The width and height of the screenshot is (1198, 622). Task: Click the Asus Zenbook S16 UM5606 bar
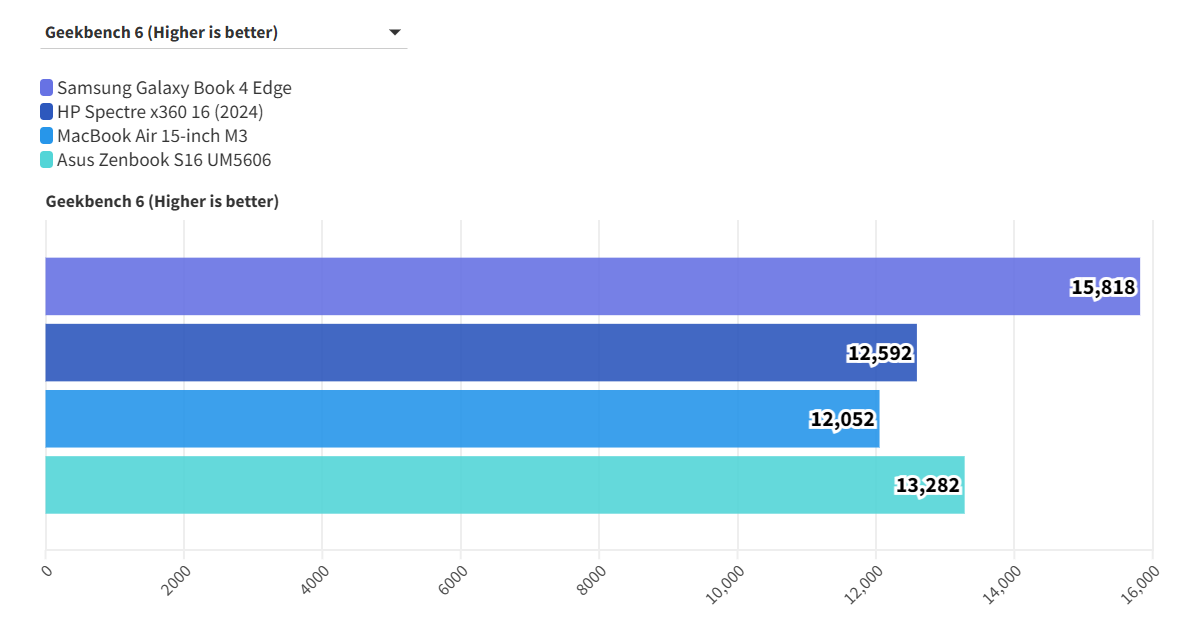[x=460, y=485]
